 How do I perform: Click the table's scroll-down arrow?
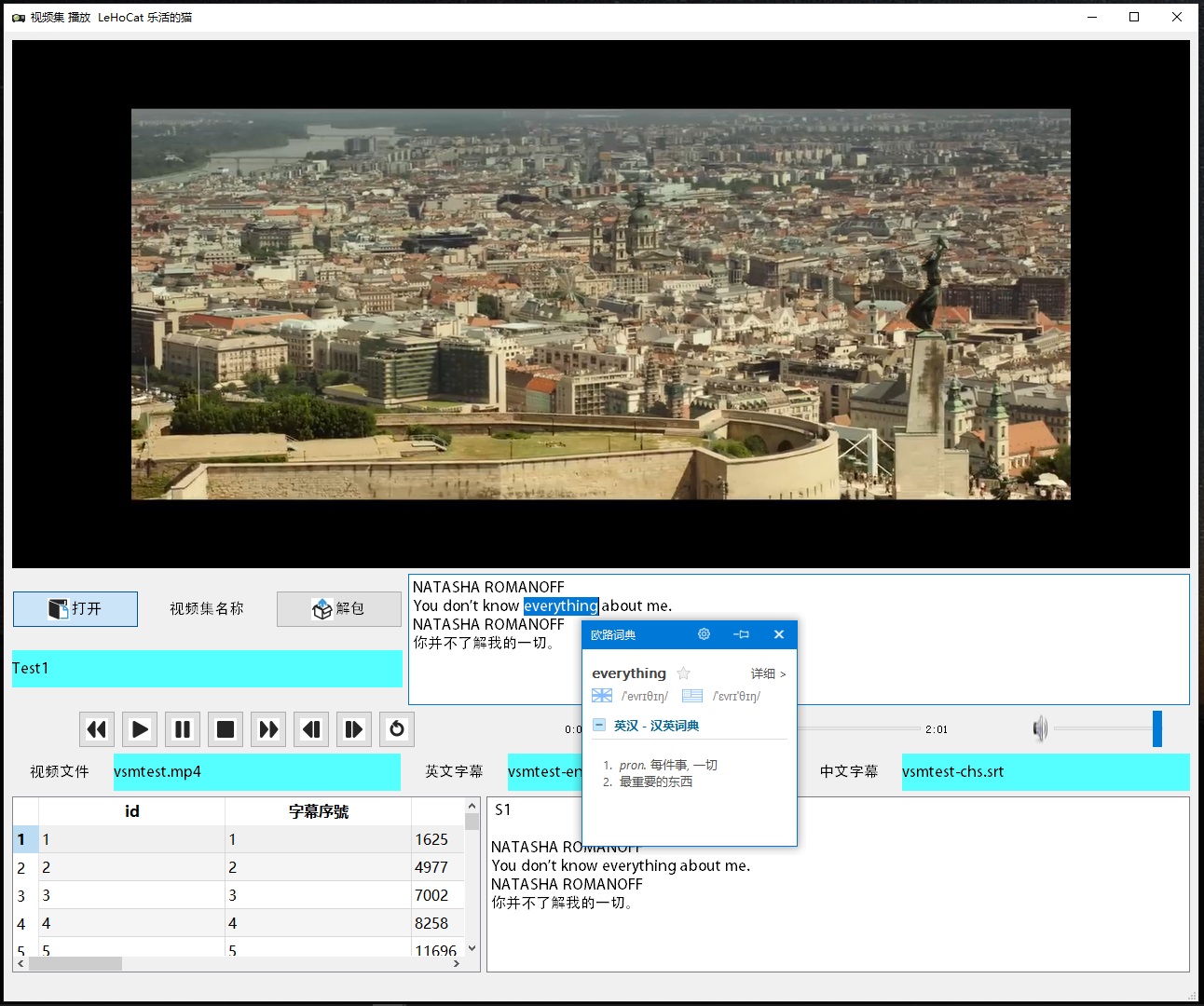tap(472, 948)
